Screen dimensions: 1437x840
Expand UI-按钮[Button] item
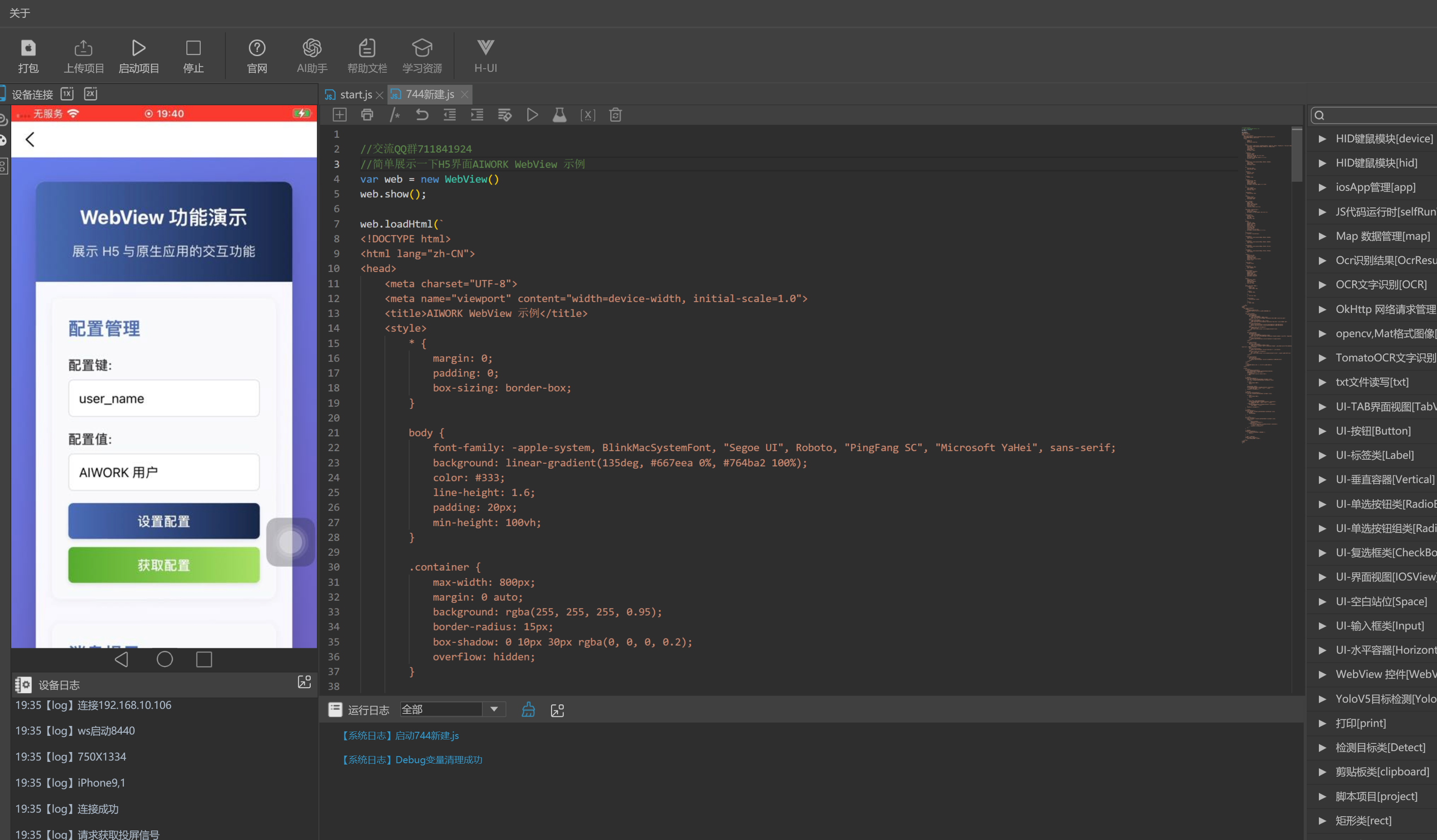1322,431
